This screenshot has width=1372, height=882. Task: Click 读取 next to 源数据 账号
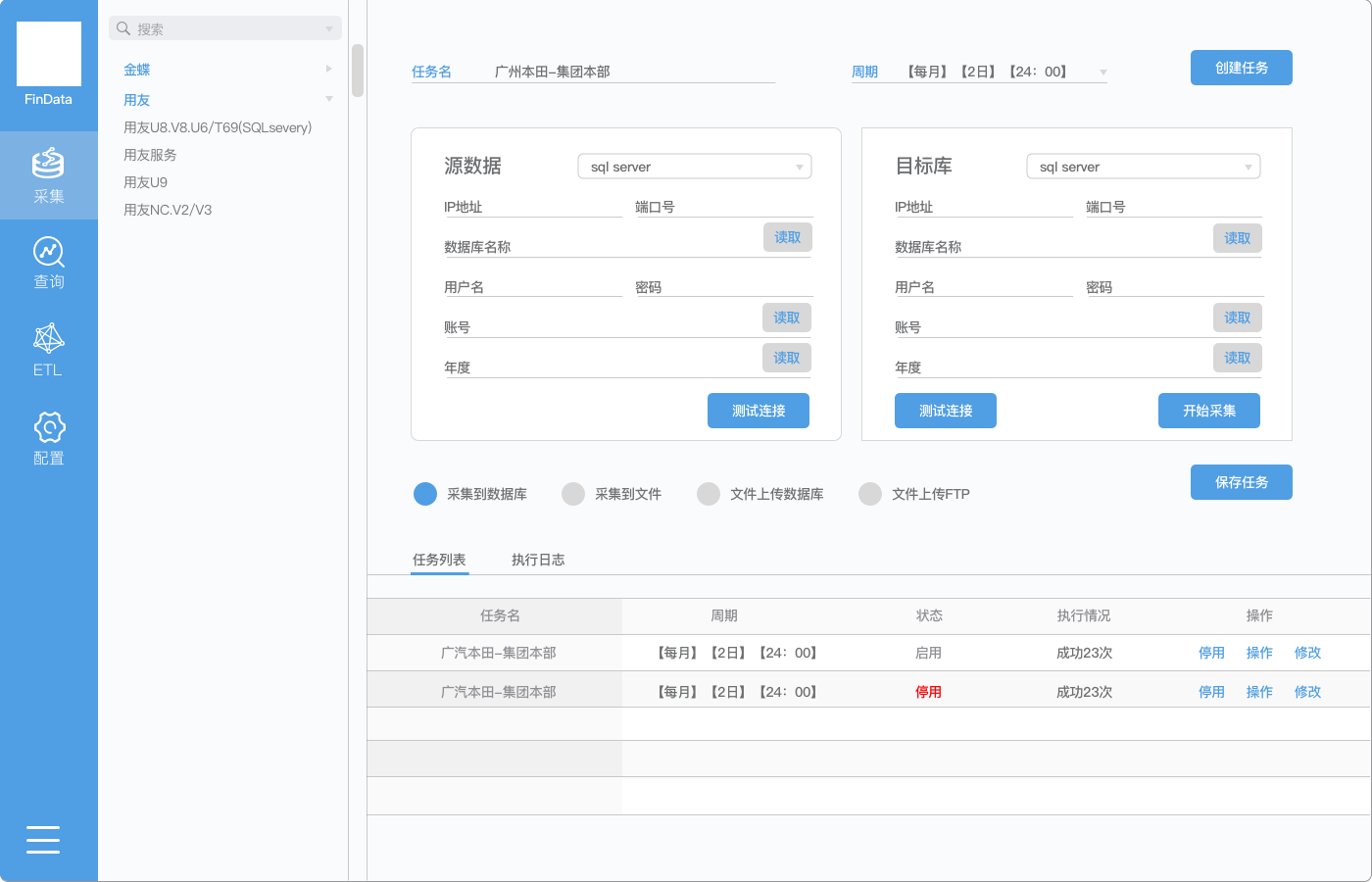pos(787,318)
